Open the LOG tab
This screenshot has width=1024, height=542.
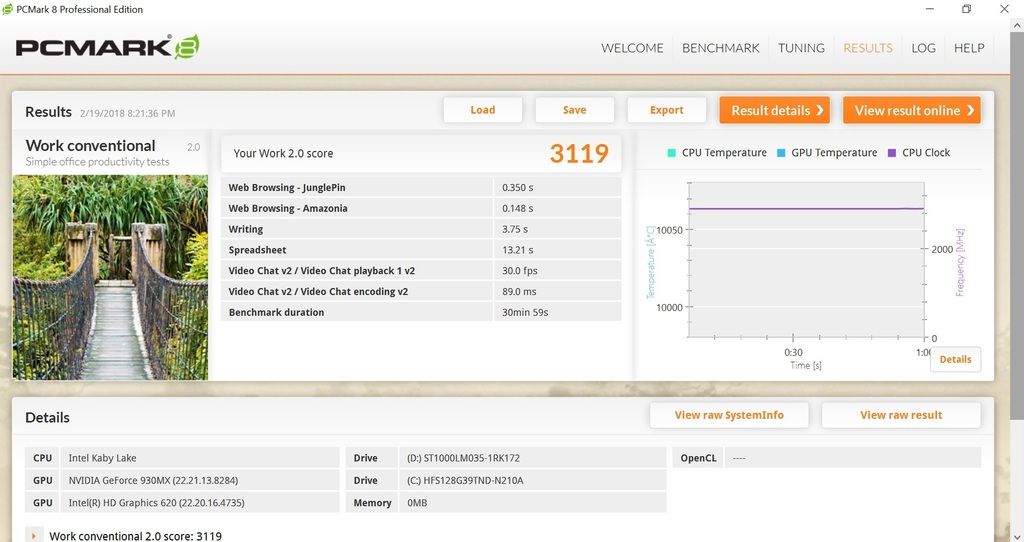923,48
